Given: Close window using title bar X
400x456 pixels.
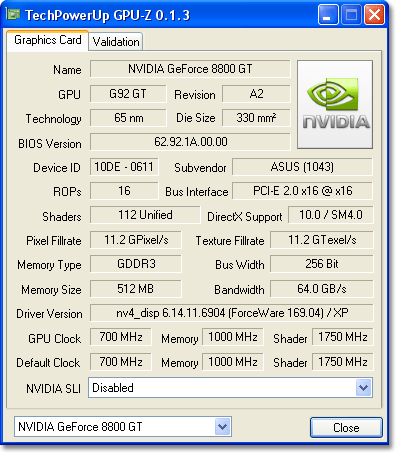Looking at the screenshot, I should 374,15.
